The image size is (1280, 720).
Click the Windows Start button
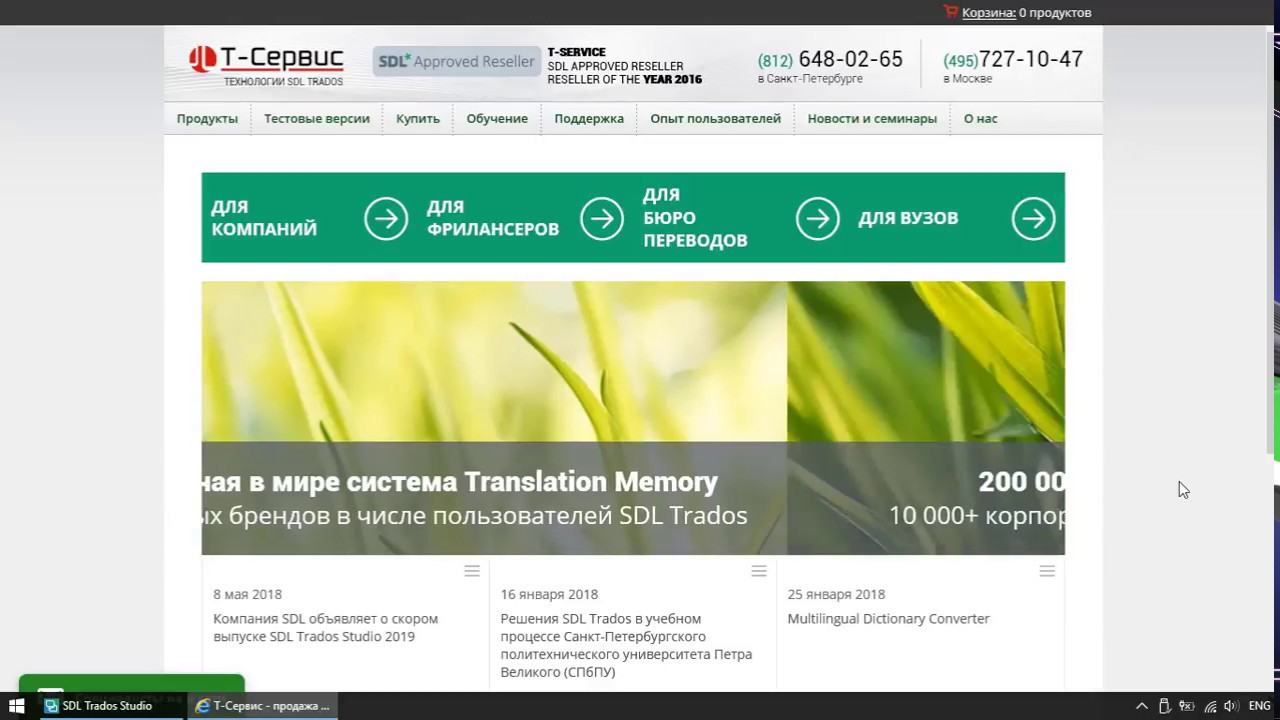click(17, 706)
